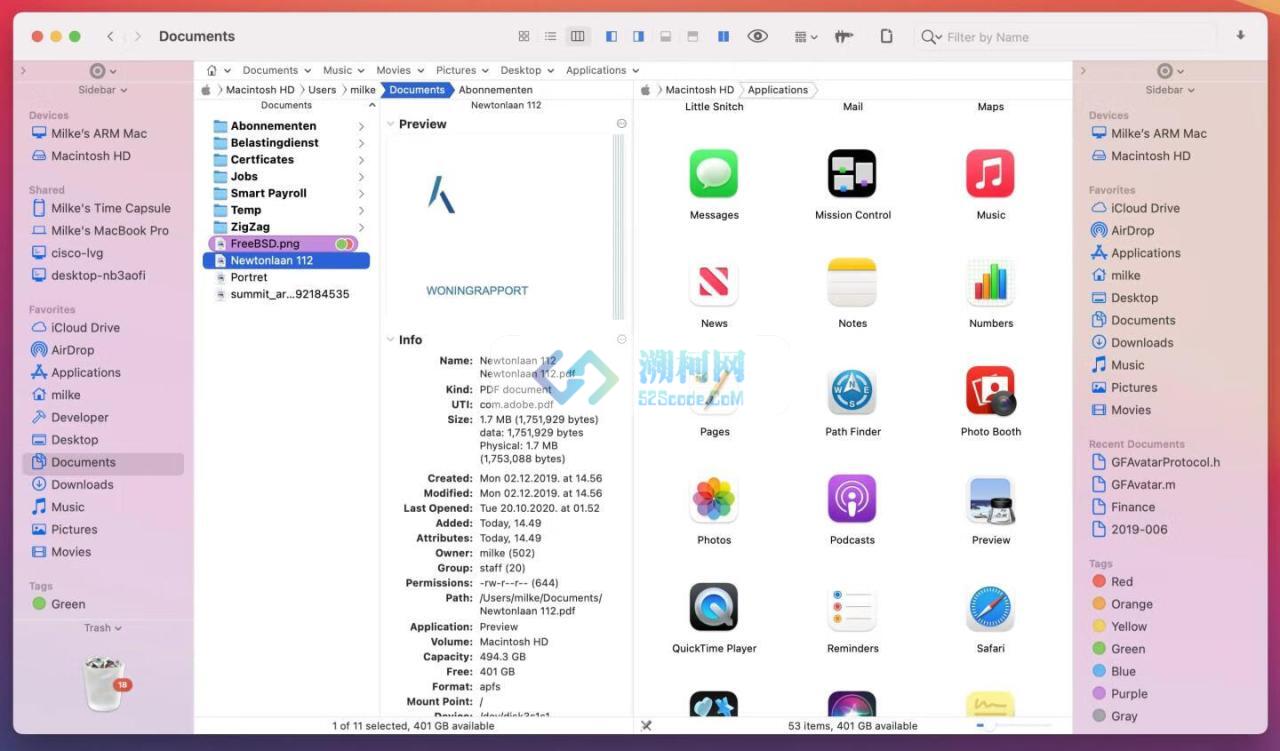1280x751 pixels.
Task: Open the Safari app icon
Action: click(x=990, y=607)
